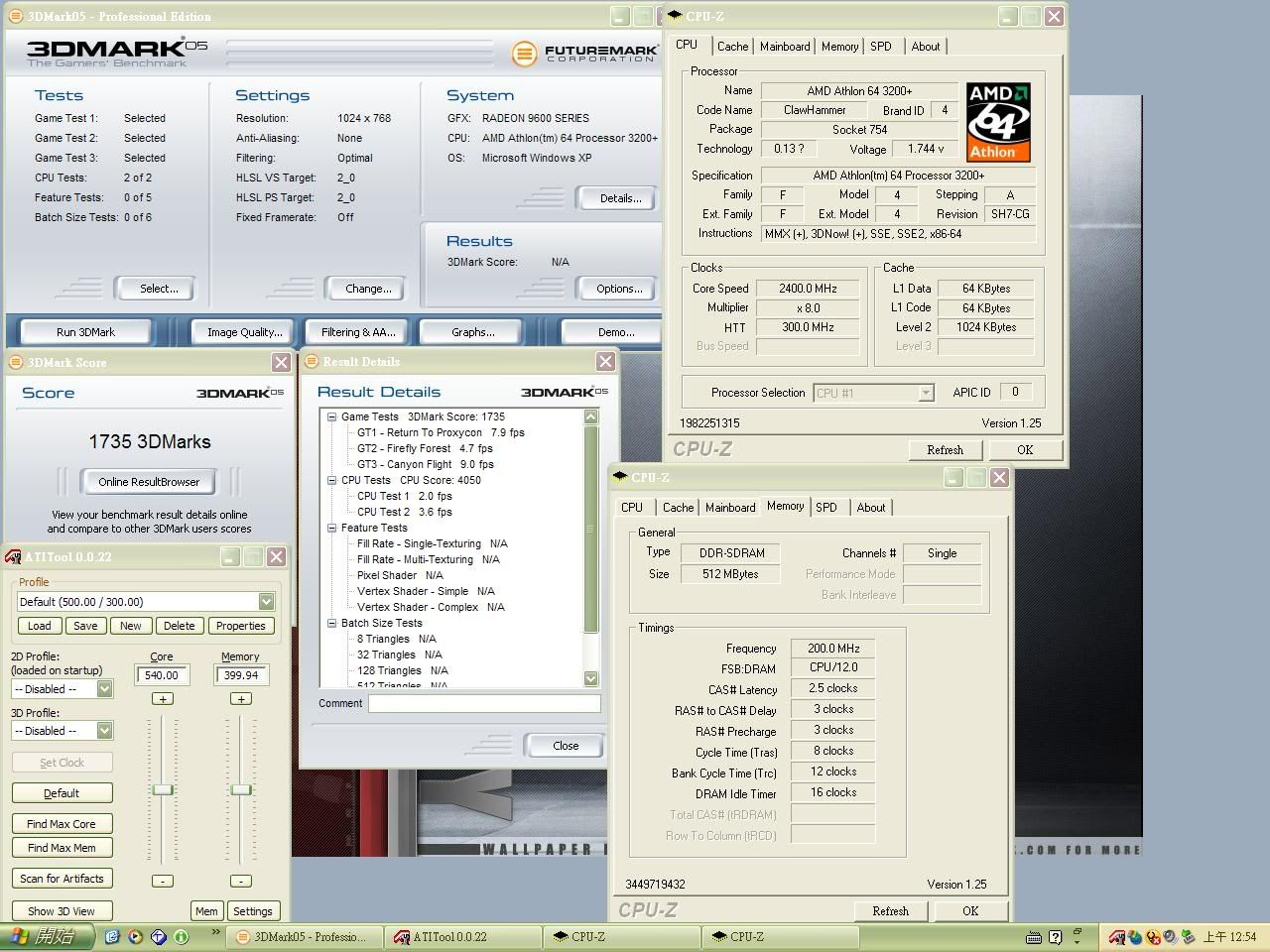Viewport: 1270px width, 952px height.
Task: Open the ATITool icon in the system tray
Action: (1117, 936)
